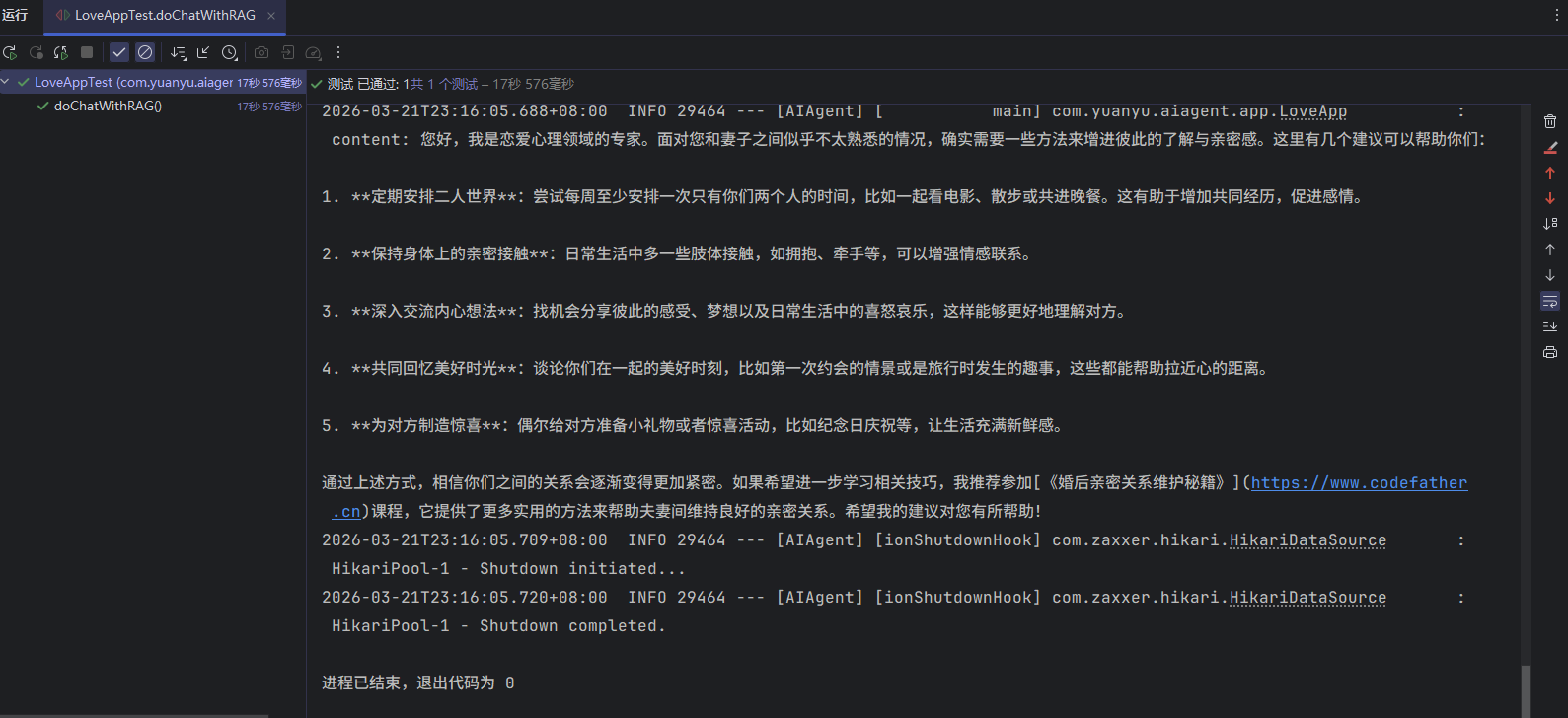Click text 进程已结束，退出代码为 0
The height and width of the screenshot is (718, 1568).
(x=417, y=682)
